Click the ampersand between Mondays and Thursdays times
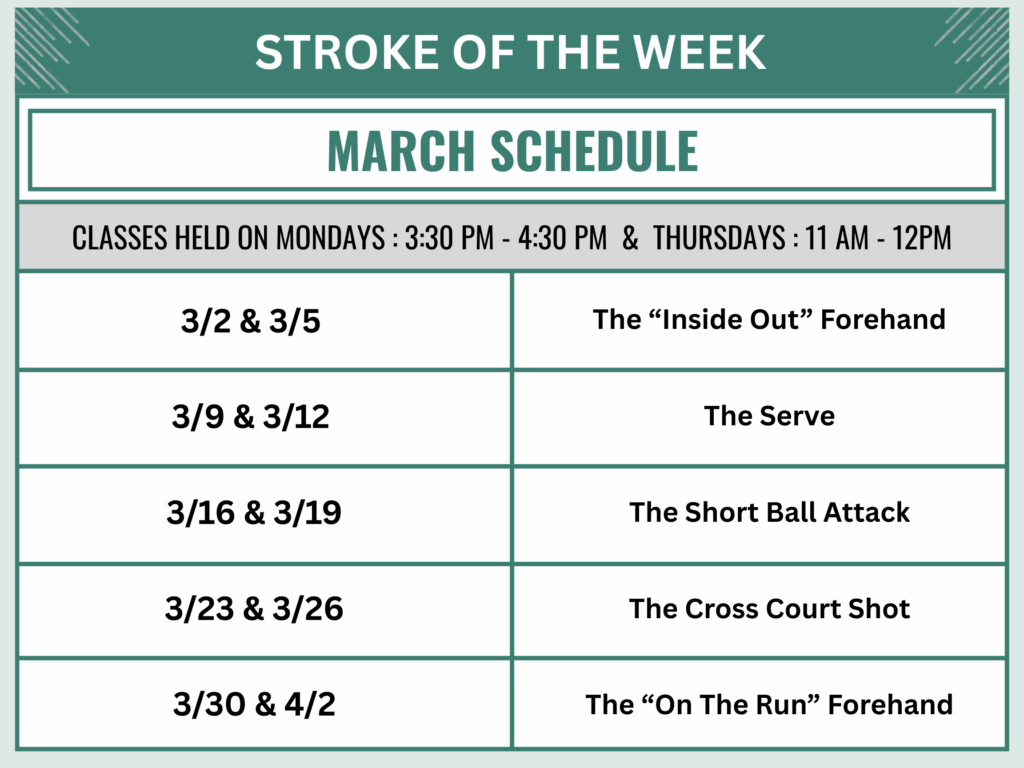1024x768 pixels. pyautogui.click(x=630, y=238)
